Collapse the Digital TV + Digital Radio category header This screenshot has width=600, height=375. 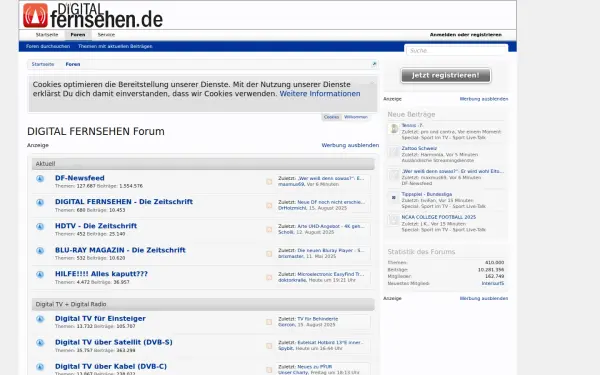[203, 304]
